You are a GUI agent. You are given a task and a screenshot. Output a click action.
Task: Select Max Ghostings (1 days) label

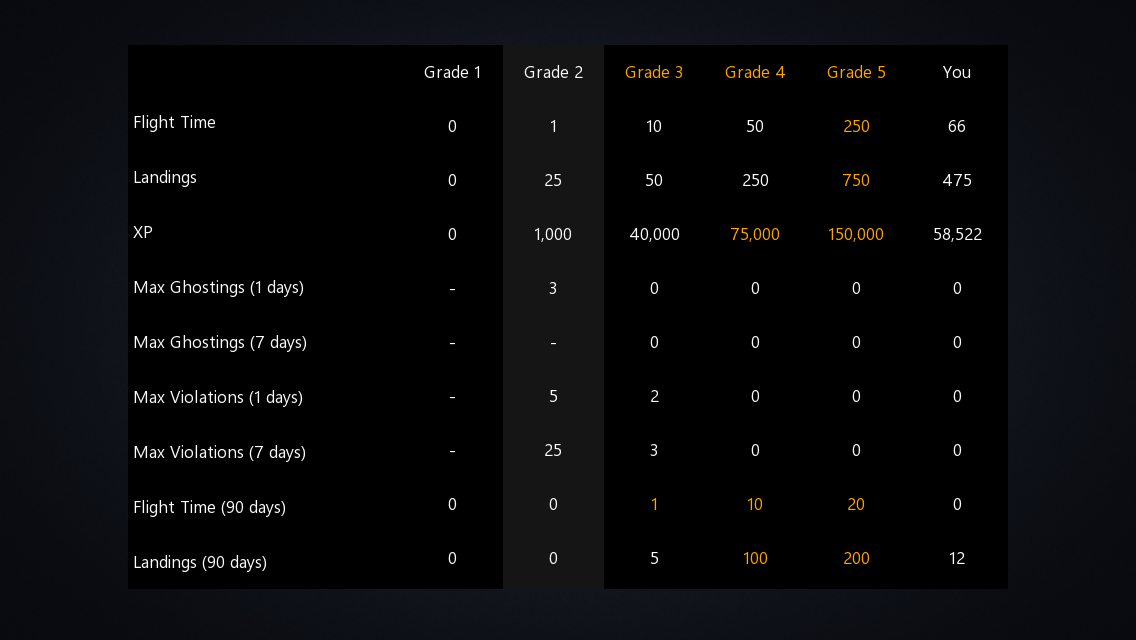(x=219, y=288)
